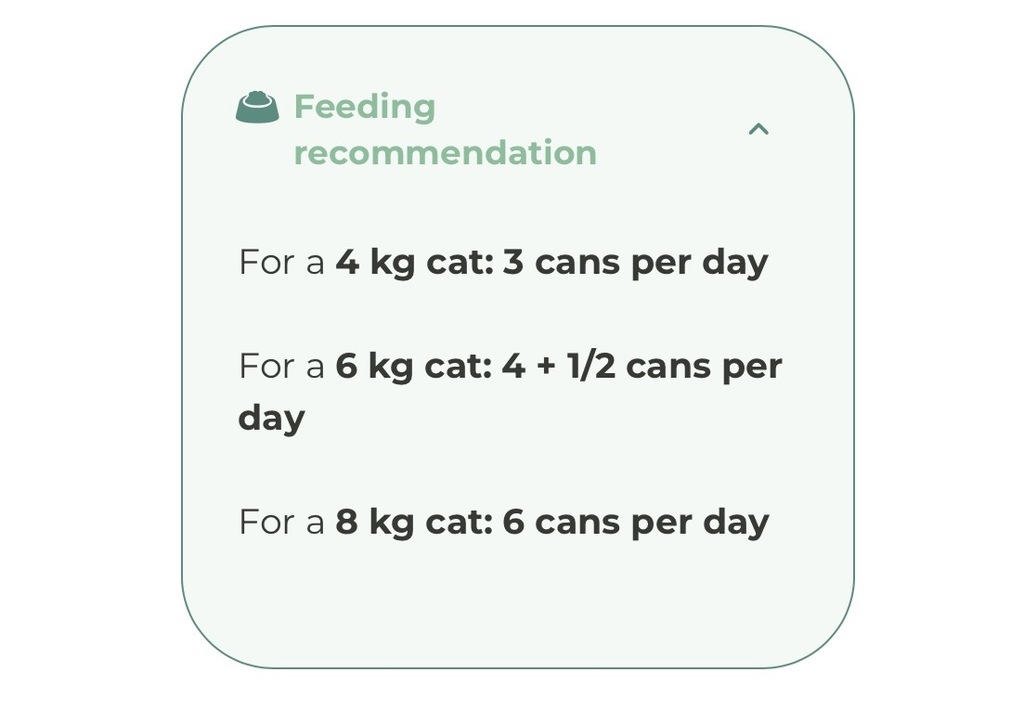Click the number 6 before "cans per day"
1024x711 pixels.
pos(513,522)
